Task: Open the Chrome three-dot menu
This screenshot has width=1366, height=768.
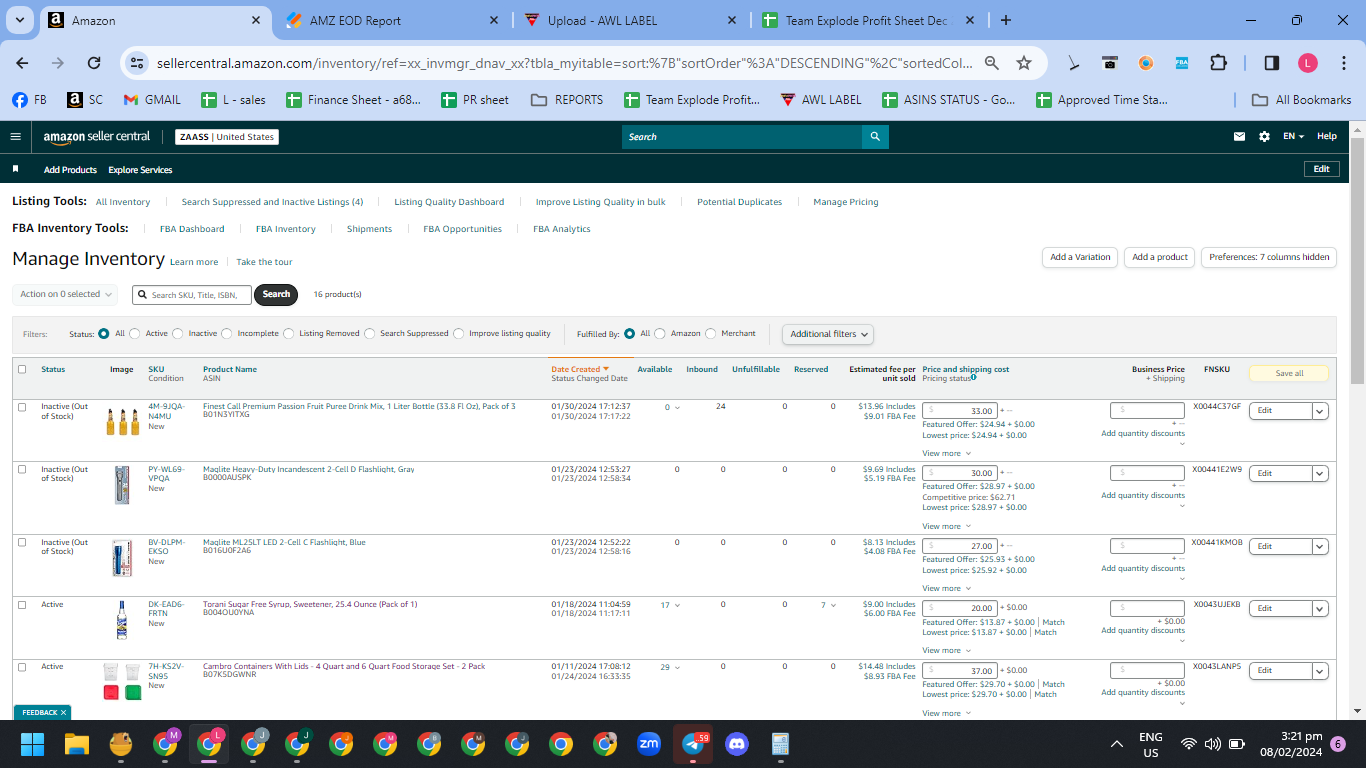Action: pos(1344,63)
